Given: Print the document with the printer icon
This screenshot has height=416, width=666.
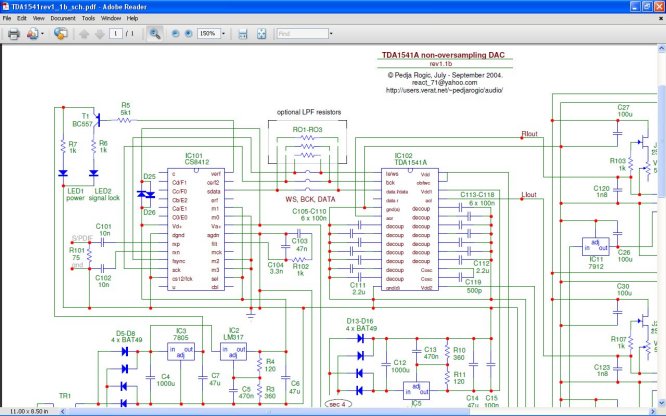Looking at the screenshot, I should pyautogui.click(x=14, y=34).
